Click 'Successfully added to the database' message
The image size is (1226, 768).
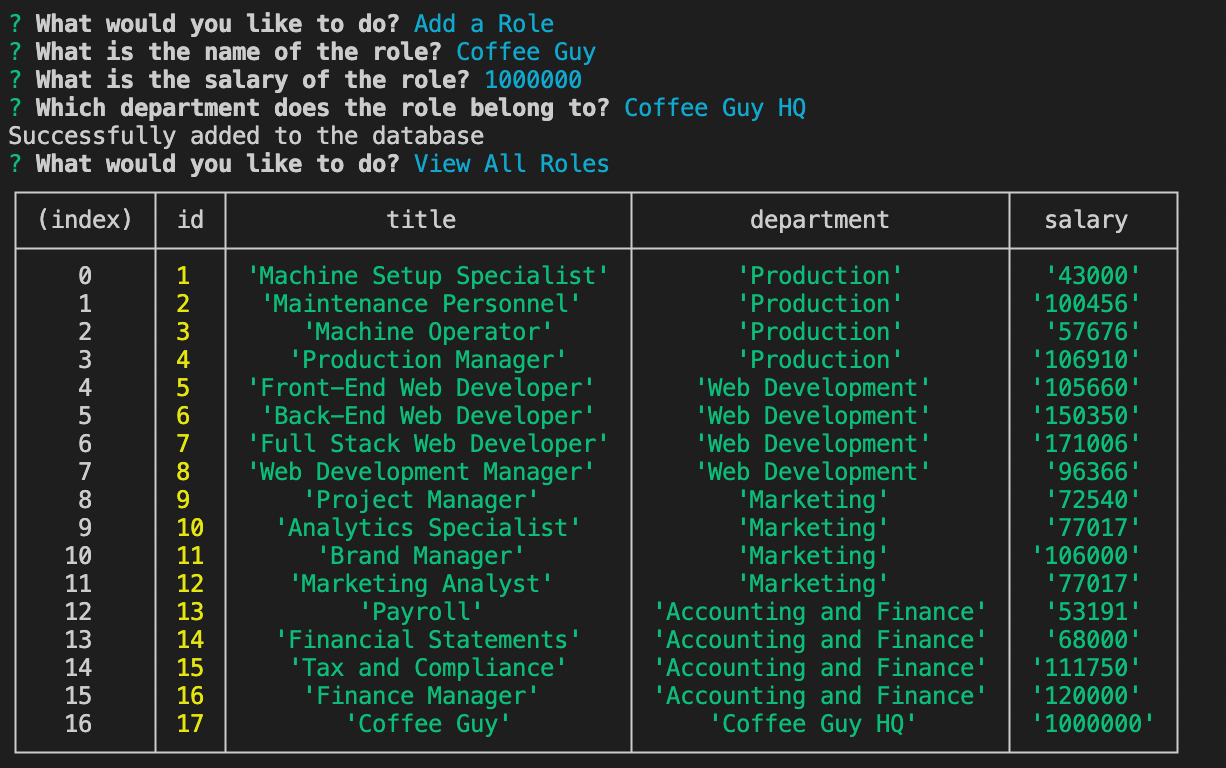[x=246, y=136]
